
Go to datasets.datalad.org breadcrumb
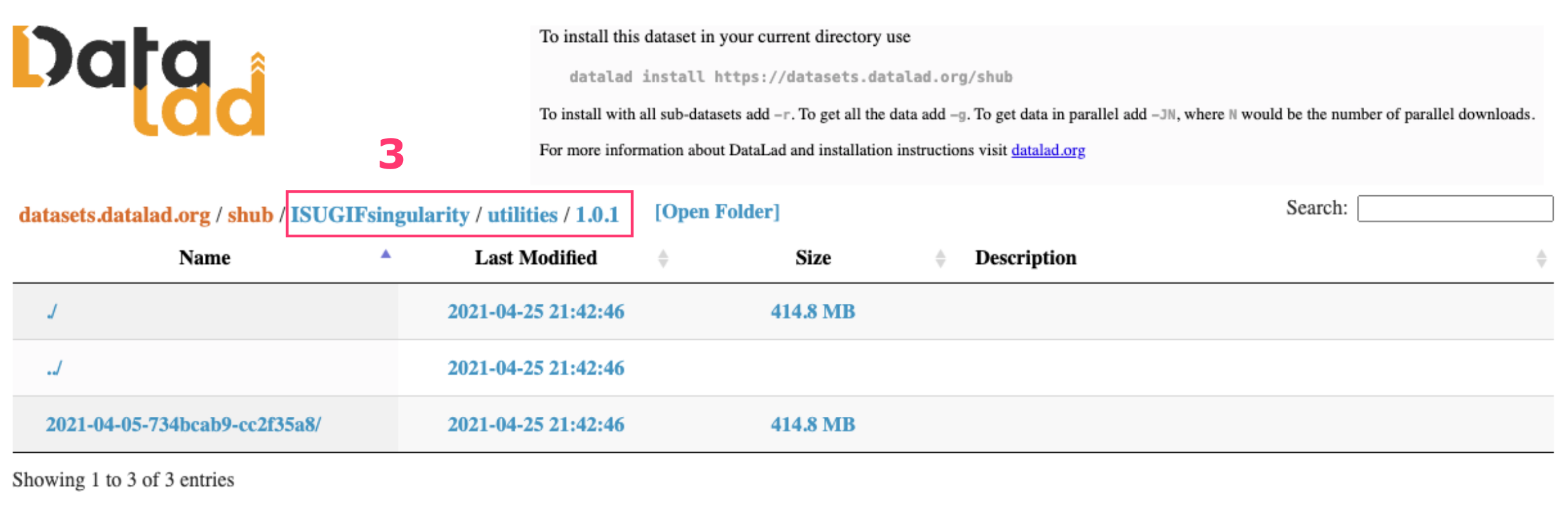(x=114, y=215)
